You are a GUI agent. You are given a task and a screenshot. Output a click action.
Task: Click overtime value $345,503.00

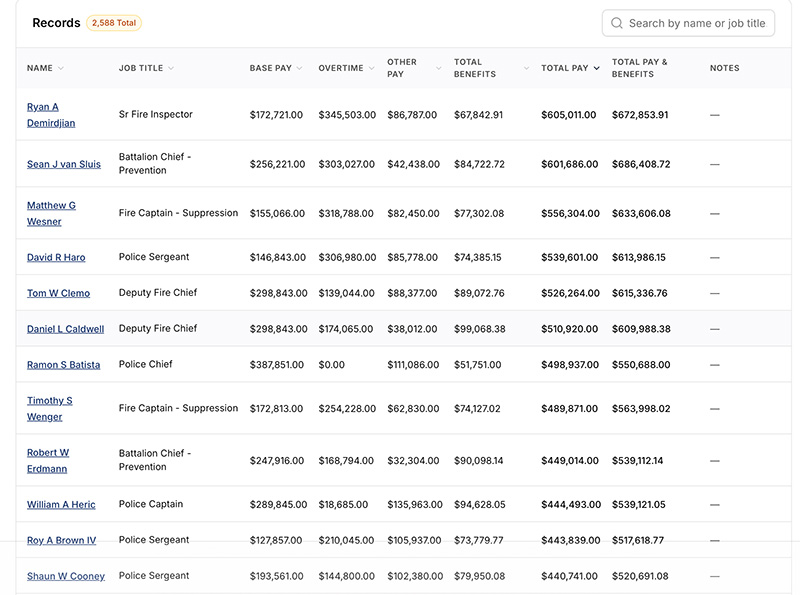347,115
